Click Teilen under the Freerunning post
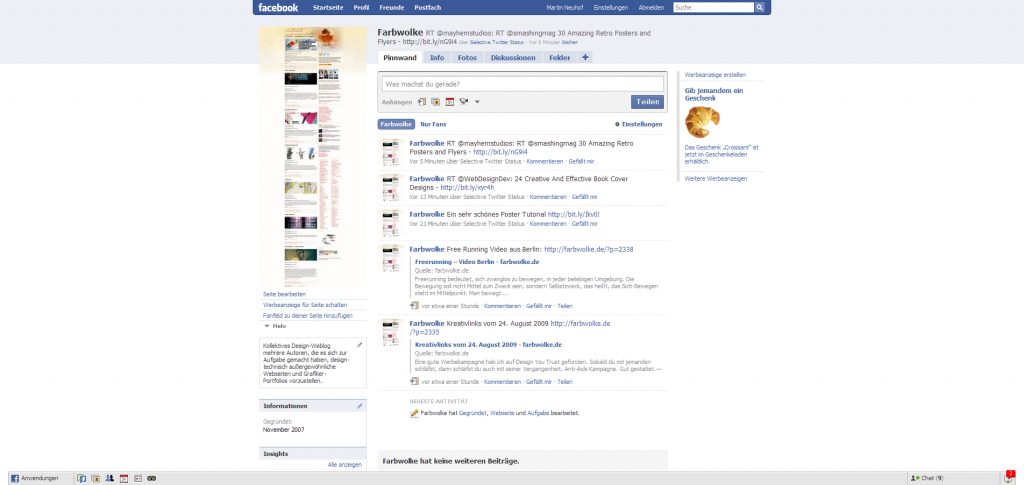This screenshot has height=485, width=1024. pyautogui.click(x=565, y=305)
